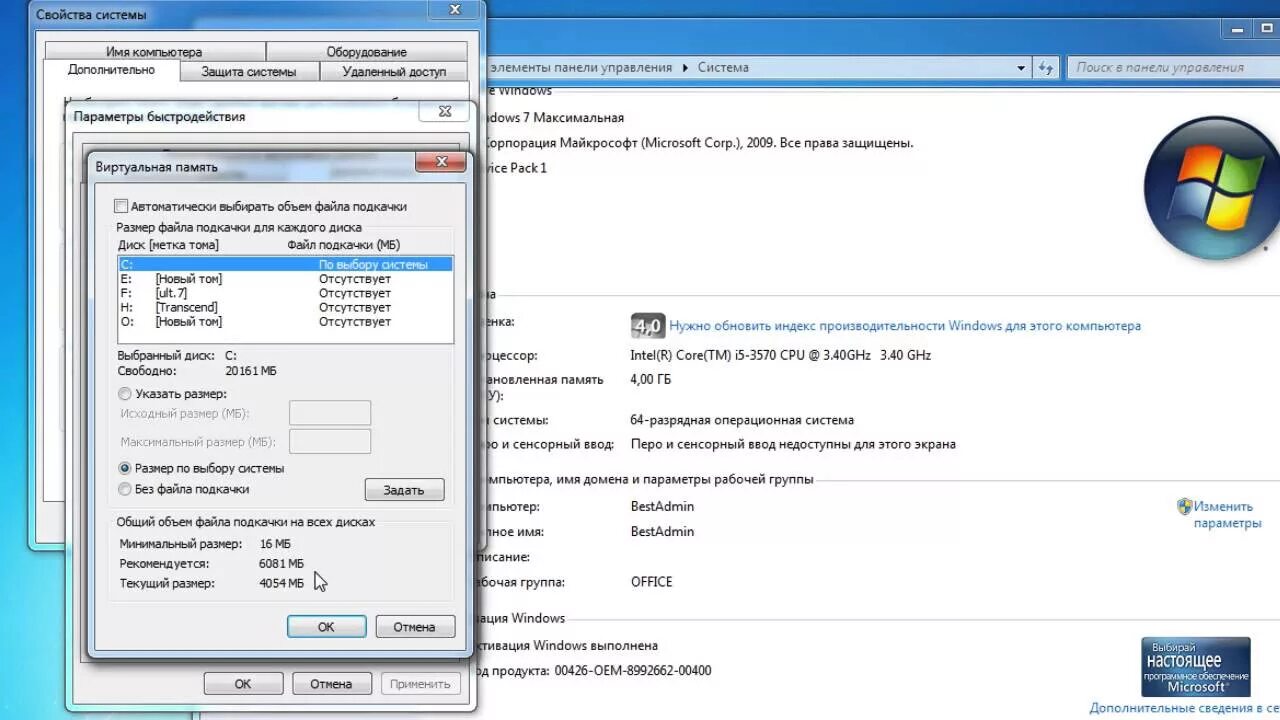Viewport: 1280px width, 720px height.
Task: Click the disabled 'Применить' button
Action: [x=421, y=684]
